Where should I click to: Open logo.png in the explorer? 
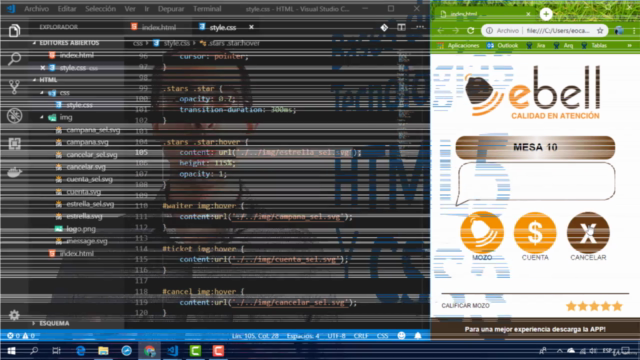(x=81, y=229)
